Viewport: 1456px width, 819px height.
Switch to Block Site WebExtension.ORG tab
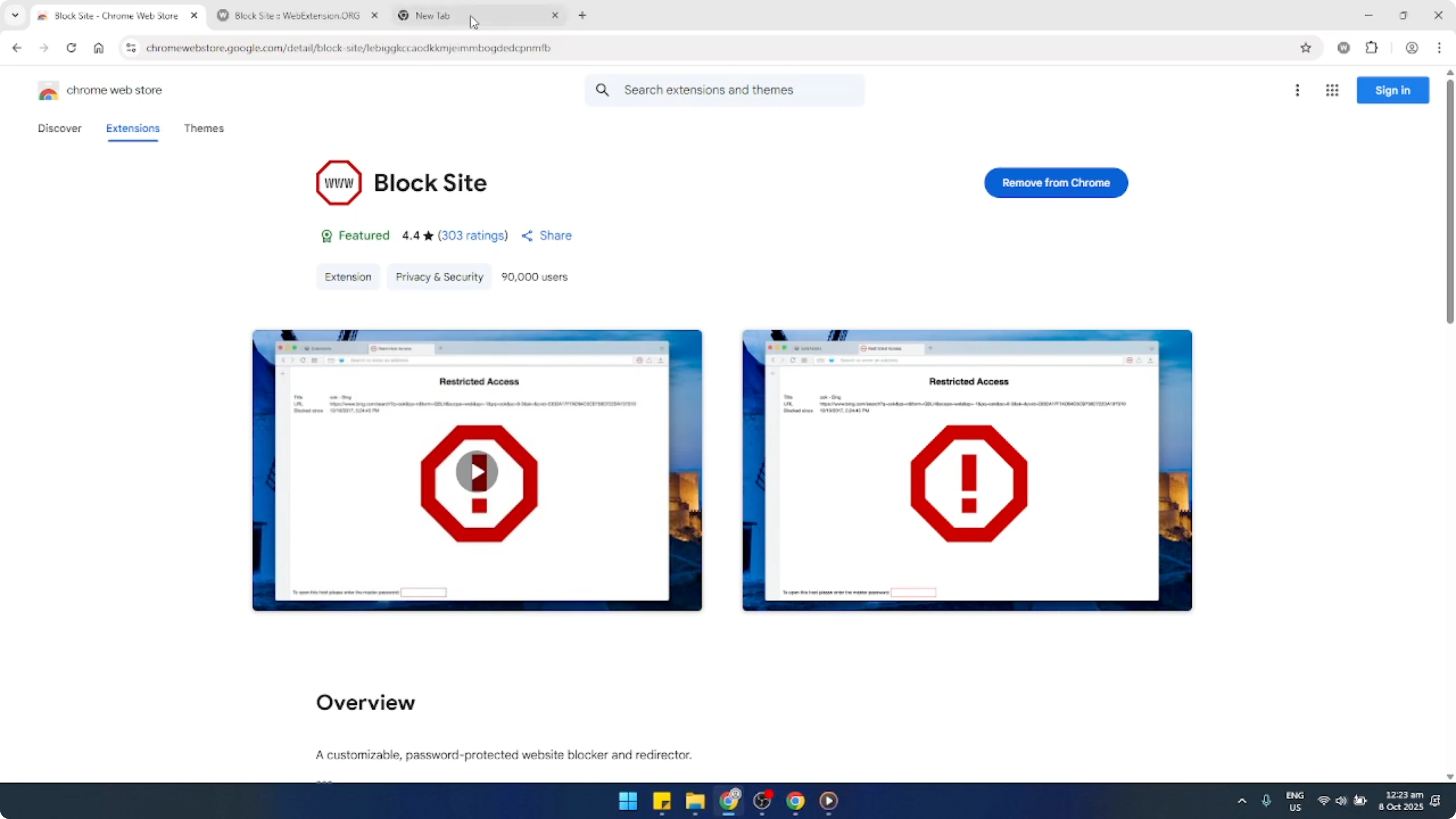[297, 16]
